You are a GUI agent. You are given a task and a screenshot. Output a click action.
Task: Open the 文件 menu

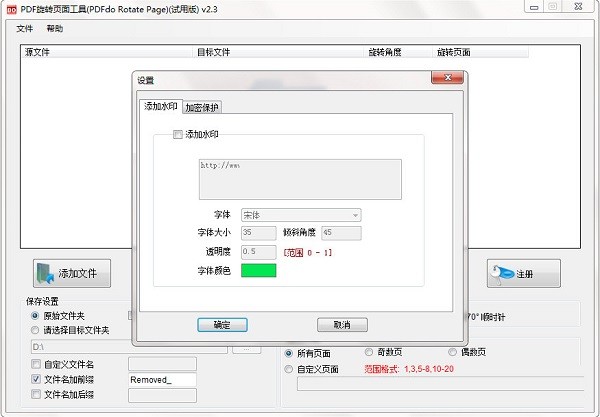24,29
